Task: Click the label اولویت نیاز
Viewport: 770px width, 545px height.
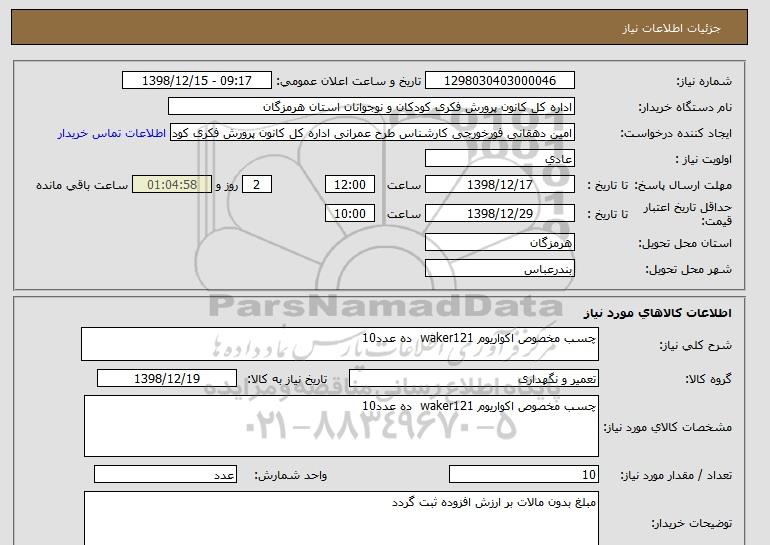Action: (x=703, y=160)
